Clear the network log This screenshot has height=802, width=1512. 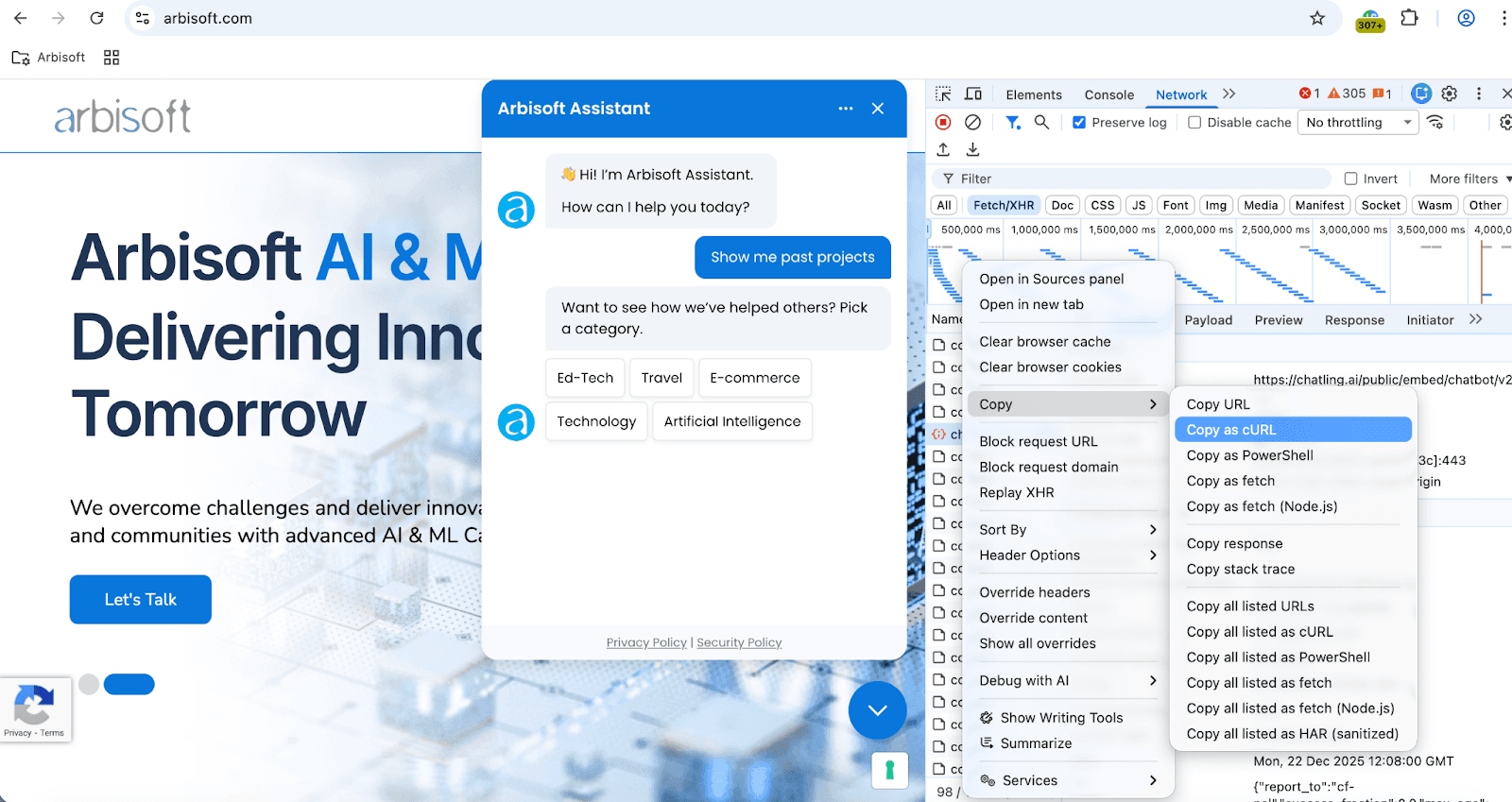pos(972,122)
